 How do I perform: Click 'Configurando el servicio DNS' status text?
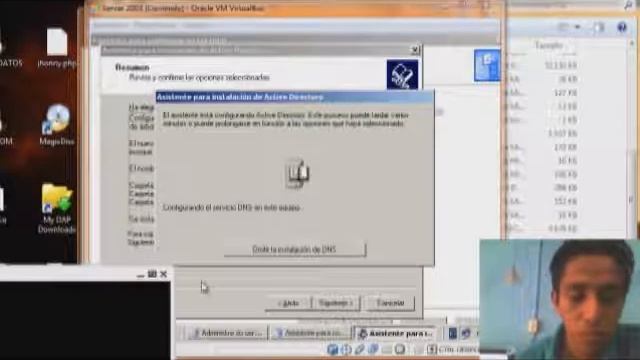pos(231,208)
